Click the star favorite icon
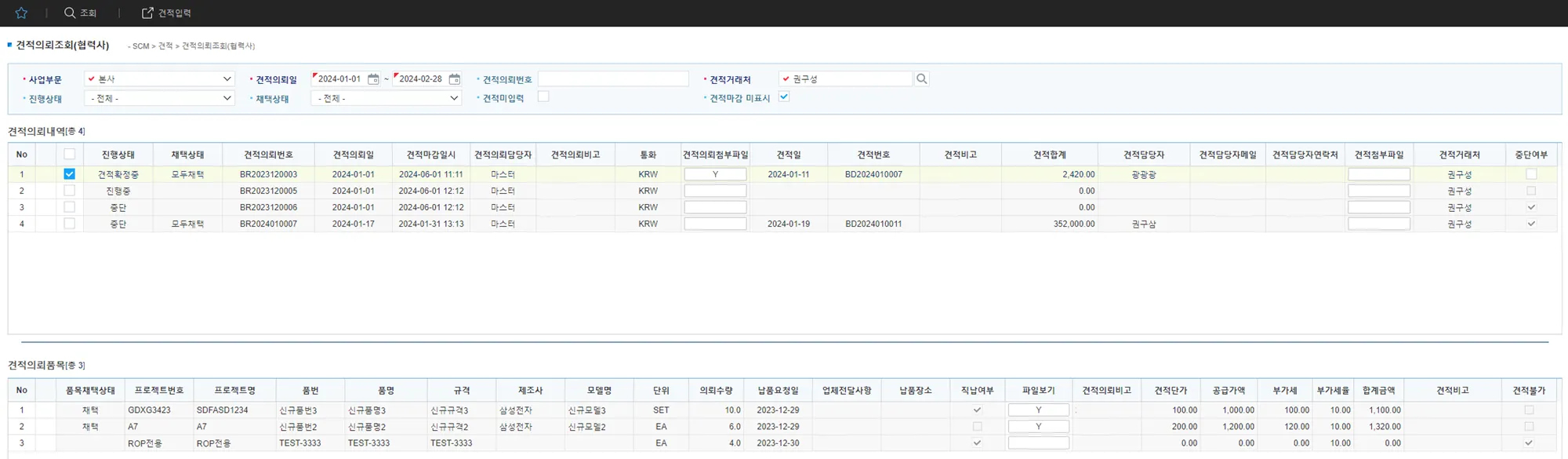Image resolution: width=1568 pixels, height=459 pixels. (x=21, y=13)
